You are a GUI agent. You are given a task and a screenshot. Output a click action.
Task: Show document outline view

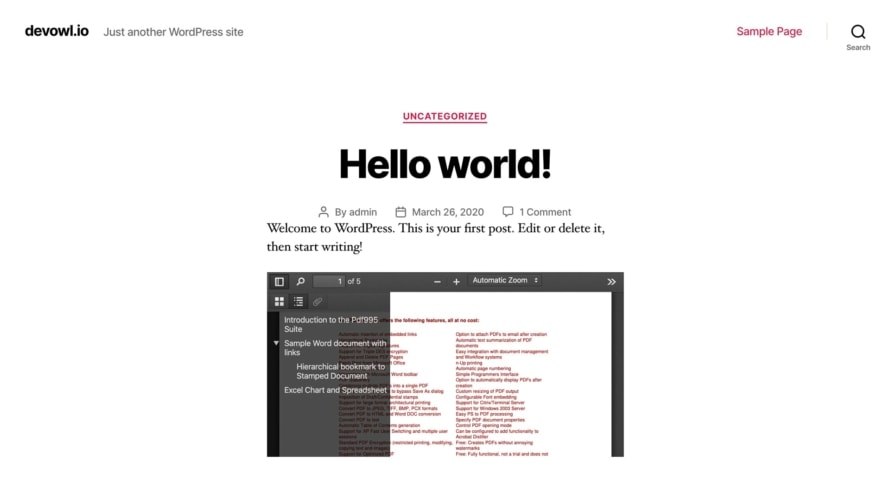(x=298, y=301)
